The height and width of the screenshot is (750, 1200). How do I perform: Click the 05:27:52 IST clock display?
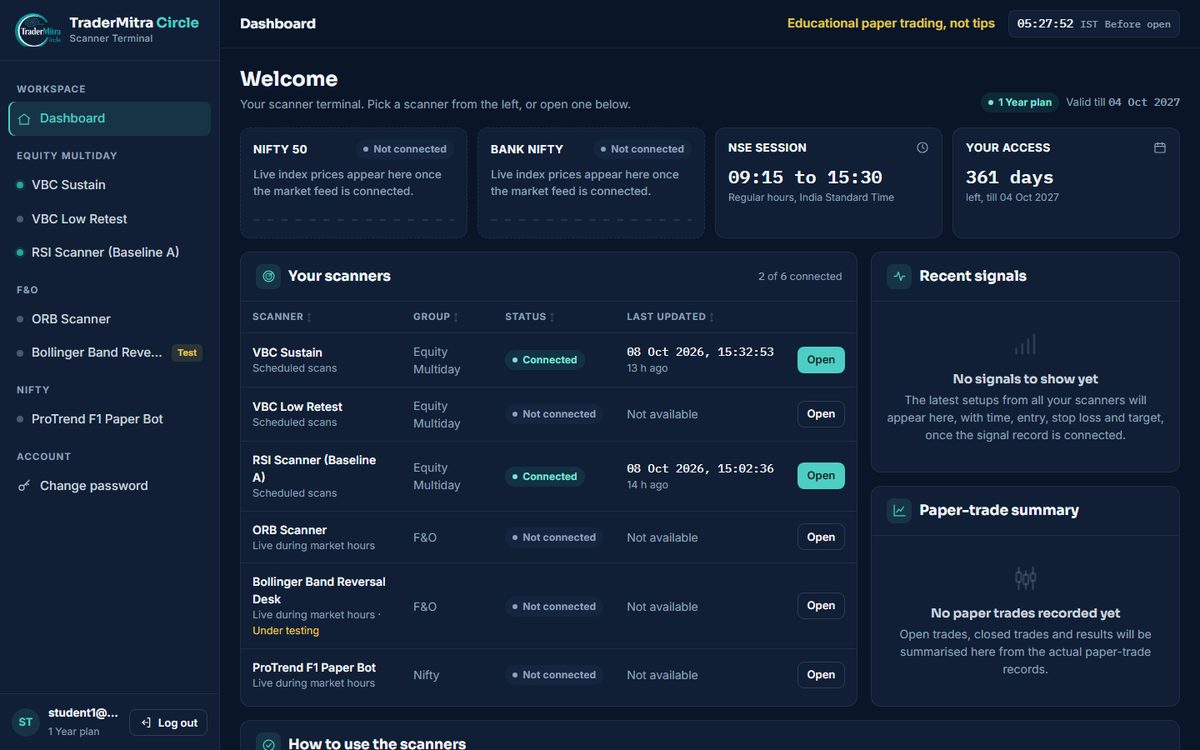[x=1094, y=24]
